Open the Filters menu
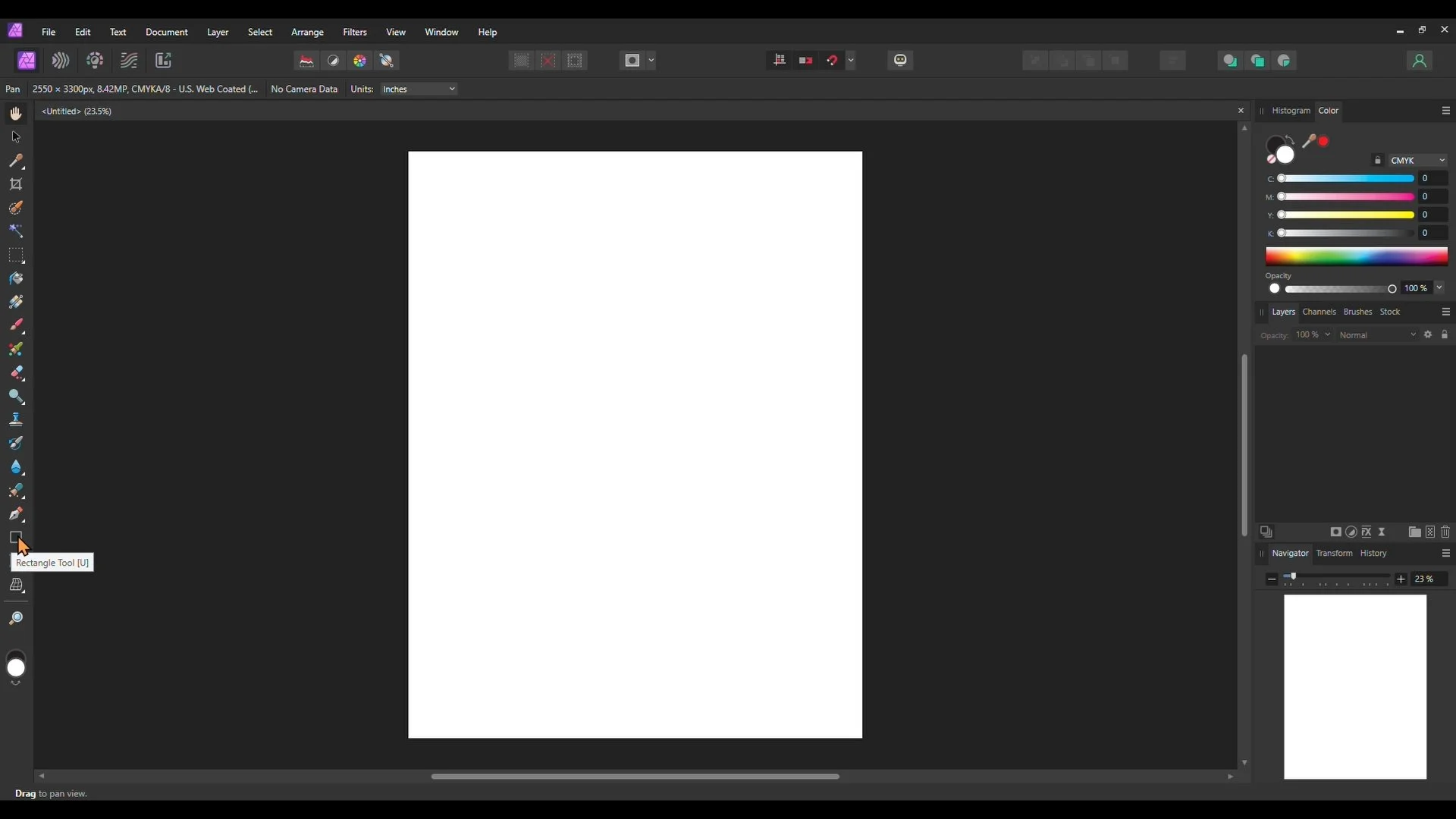1456x819 pixels. [354, 32]
